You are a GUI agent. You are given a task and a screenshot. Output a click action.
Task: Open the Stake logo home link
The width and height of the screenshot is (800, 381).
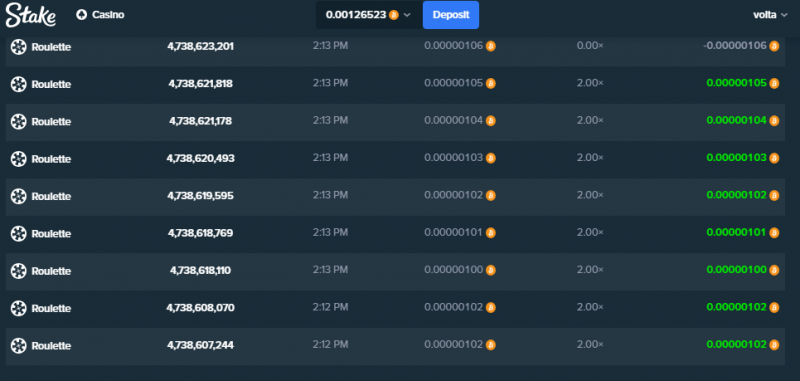[x=31, y=15]
